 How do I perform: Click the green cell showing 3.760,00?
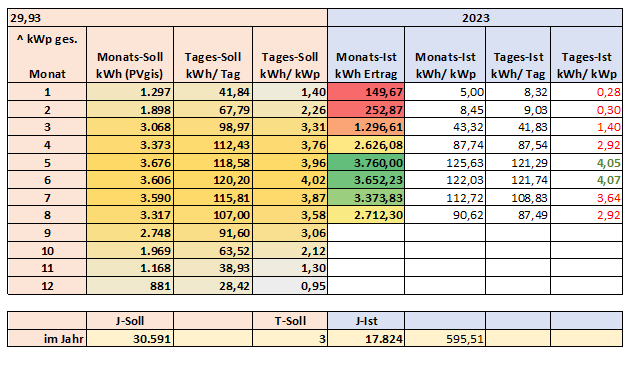tap(366, 163)
